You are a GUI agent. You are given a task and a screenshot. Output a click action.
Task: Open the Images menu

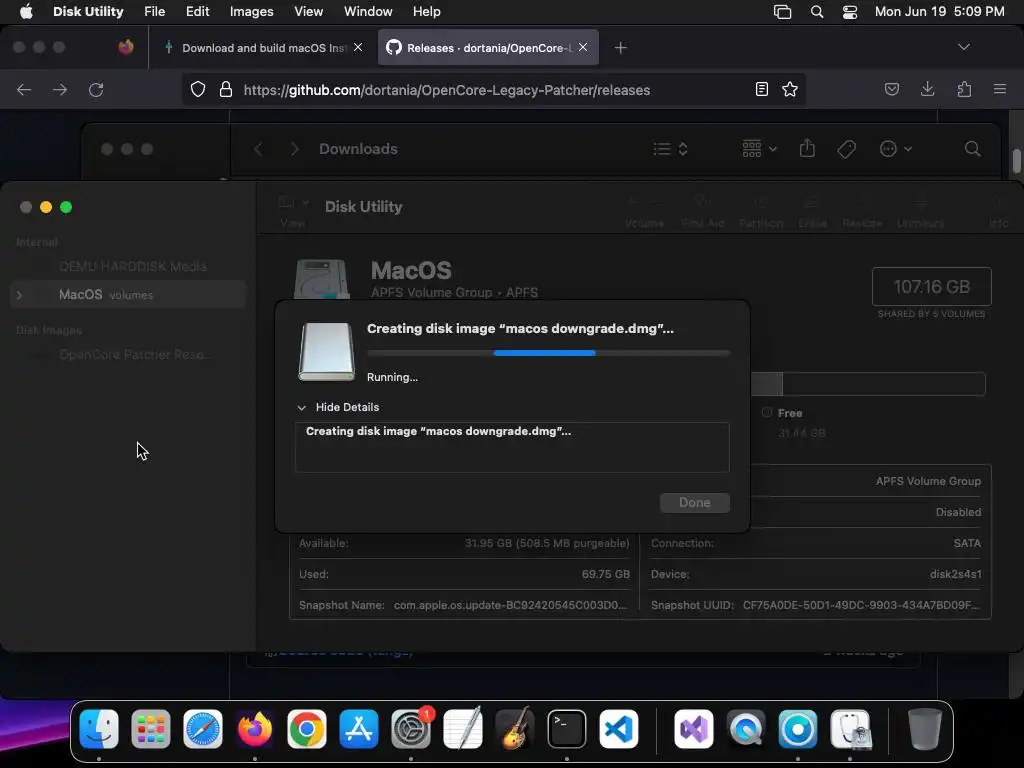[x=251, y=12]
